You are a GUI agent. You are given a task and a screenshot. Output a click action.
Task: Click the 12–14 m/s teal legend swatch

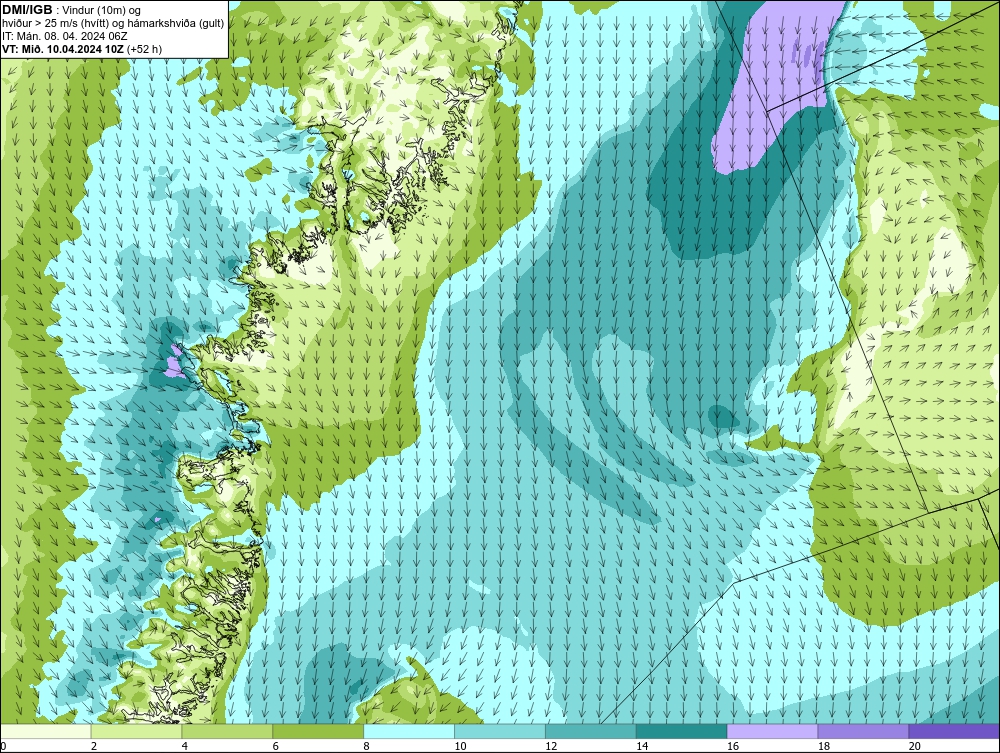point(591,731)
